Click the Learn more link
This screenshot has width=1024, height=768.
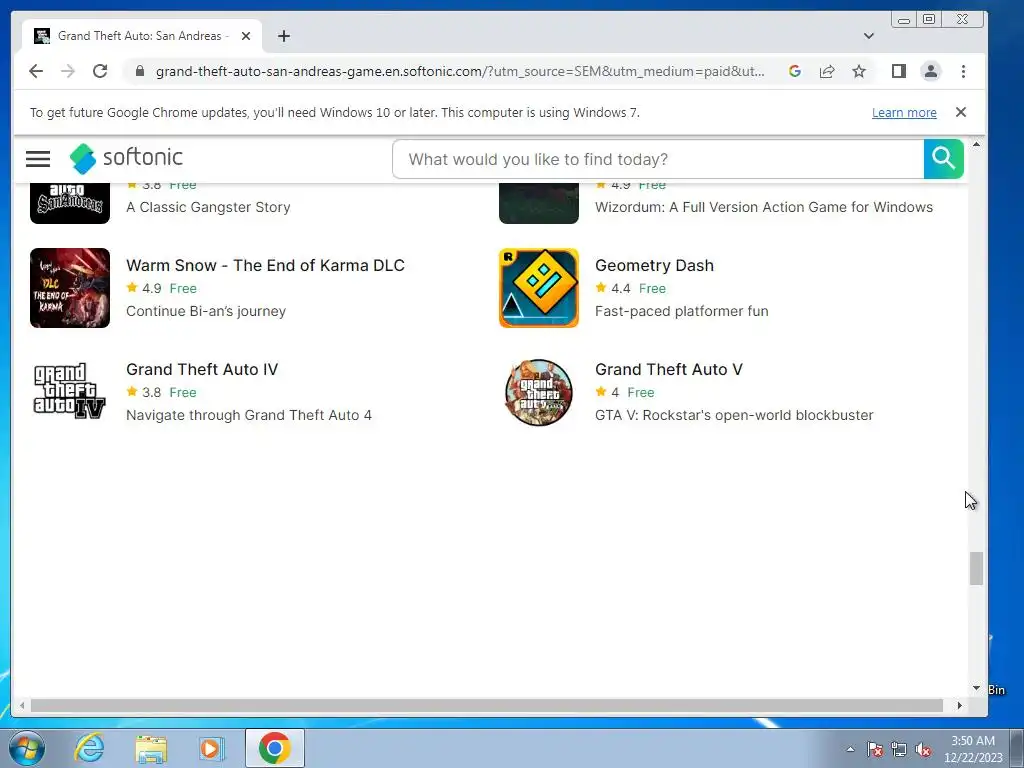coord(904,112)
